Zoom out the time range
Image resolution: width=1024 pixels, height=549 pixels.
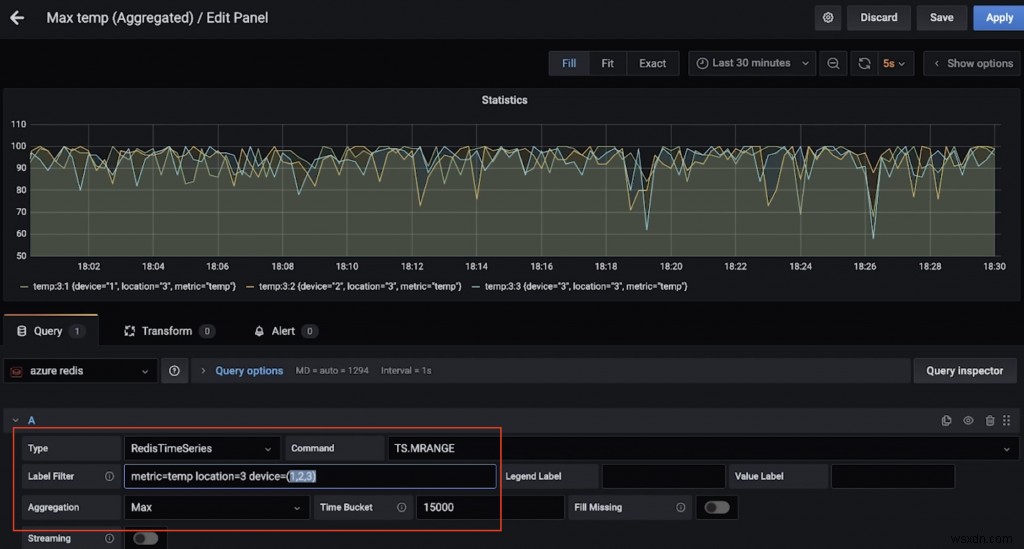point(833,63)
